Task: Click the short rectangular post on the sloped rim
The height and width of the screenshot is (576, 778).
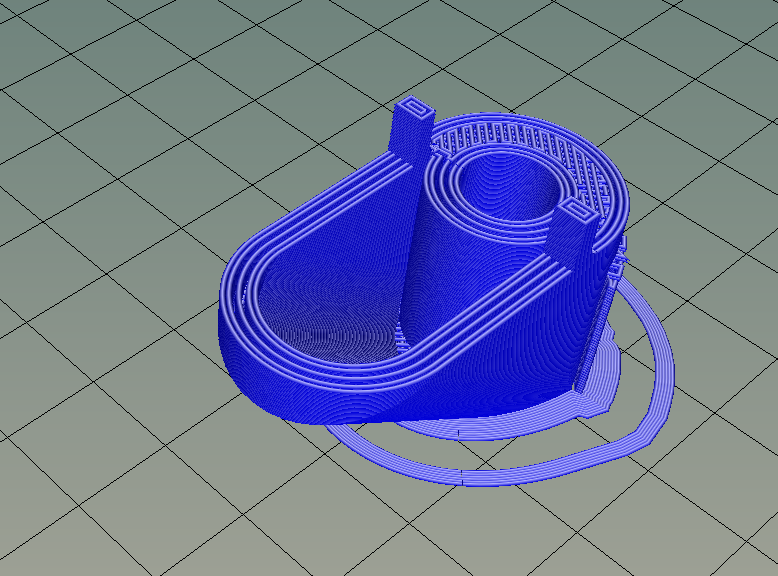Action: 572,235
